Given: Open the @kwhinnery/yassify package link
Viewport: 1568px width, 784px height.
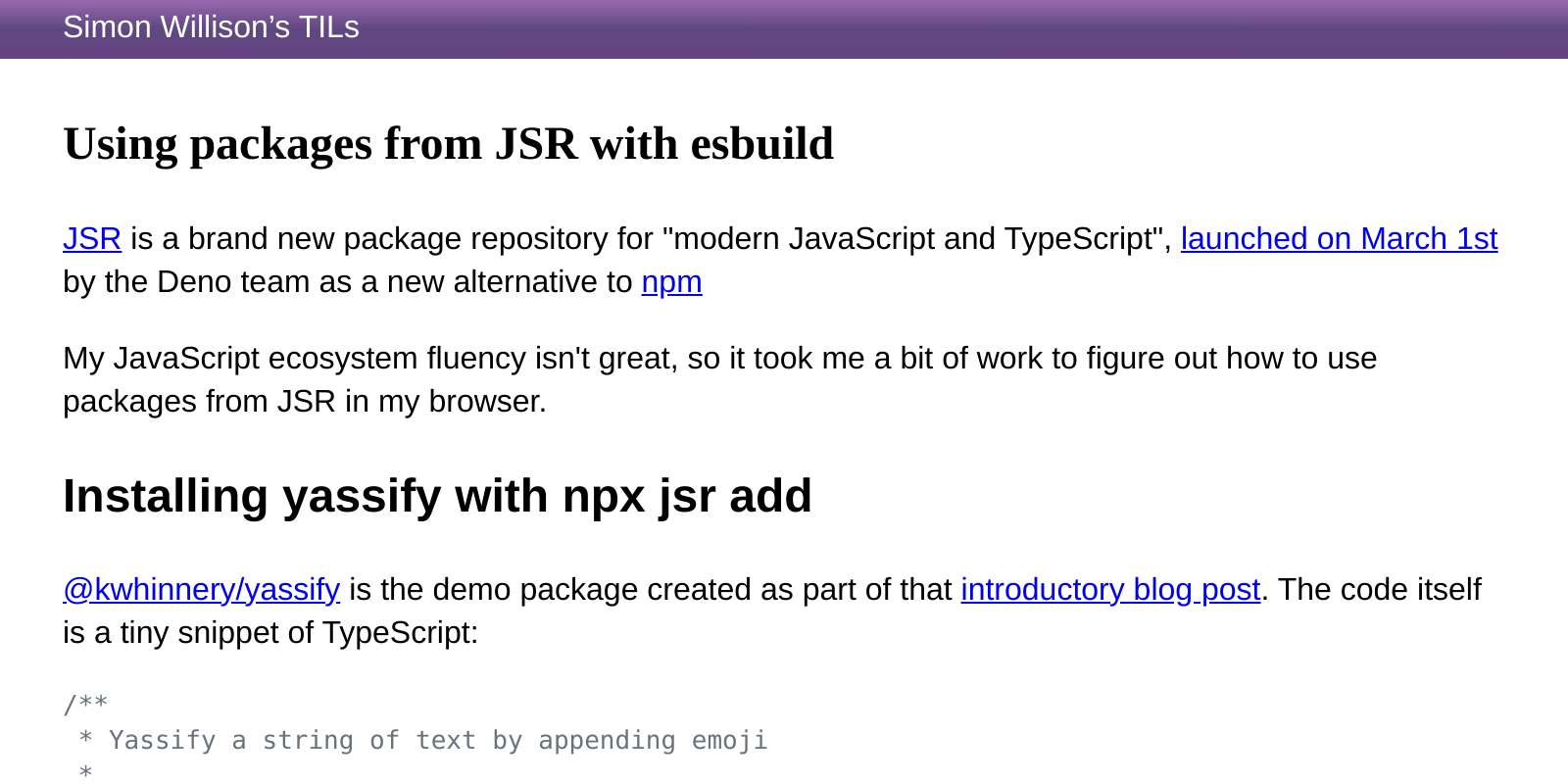Looking at the screenshot, I should [200, 590].
